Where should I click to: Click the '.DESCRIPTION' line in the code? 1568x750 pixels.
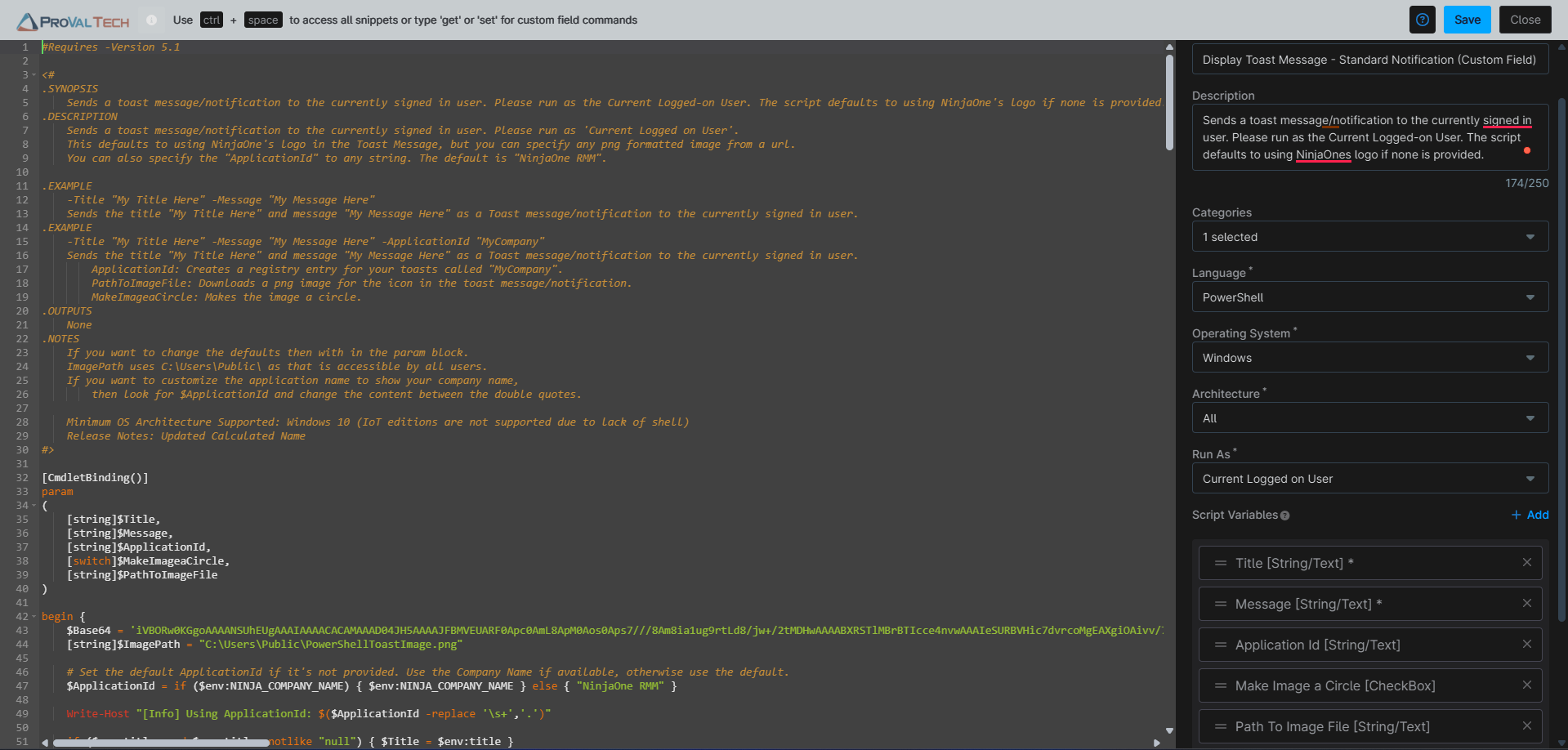pos(79,117)
